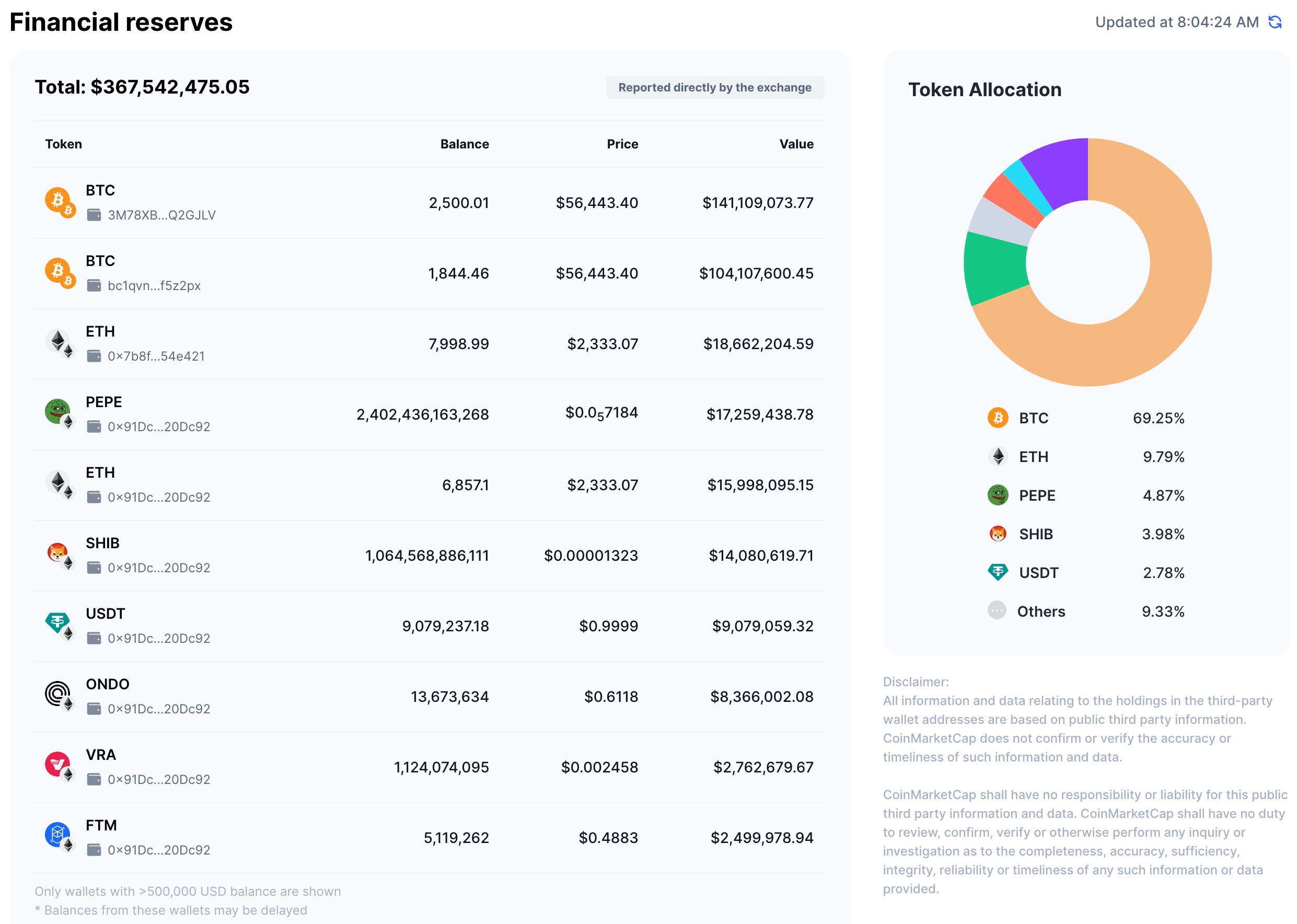Toggle the PEPE legend entry showing 4.87%
Image resolution: width=1297 pixels, height=924 pixels.
pyautogui.click(x=1035, y=495)
